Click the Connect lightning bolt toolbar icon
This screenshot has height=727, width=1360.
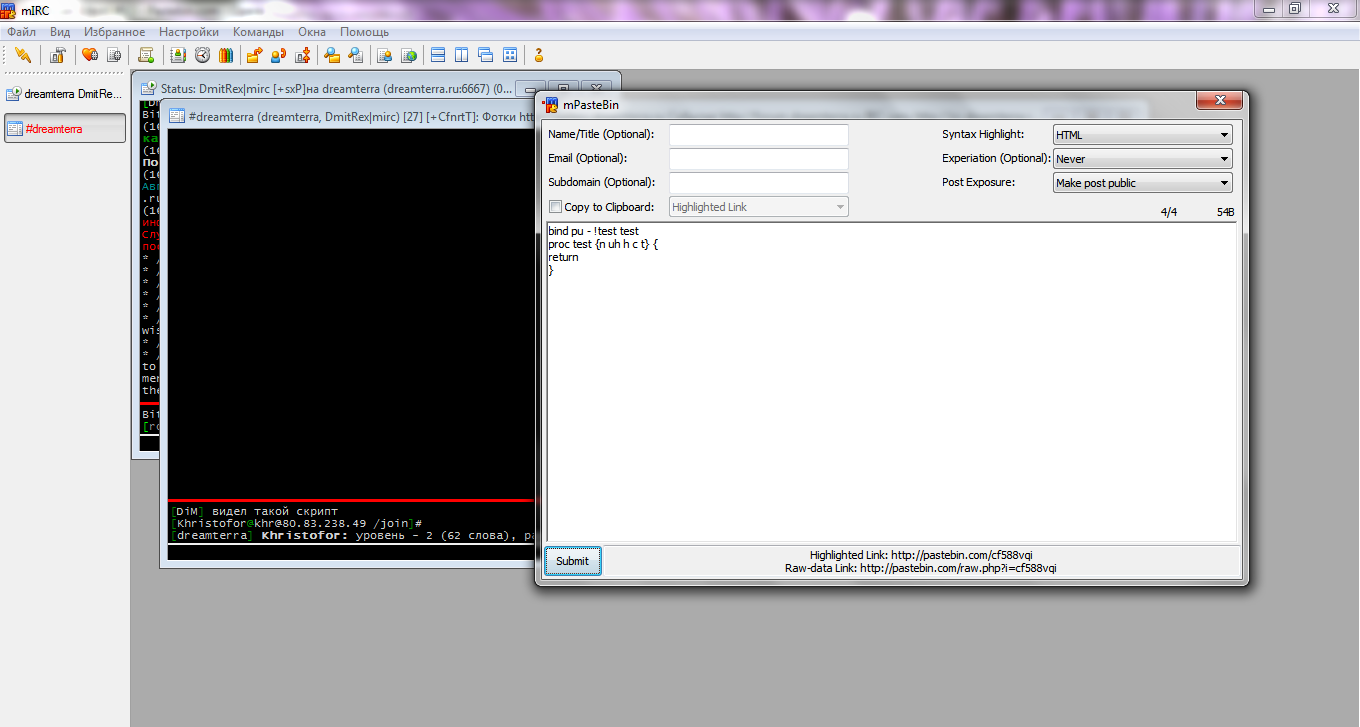click(x=23, y=55)
